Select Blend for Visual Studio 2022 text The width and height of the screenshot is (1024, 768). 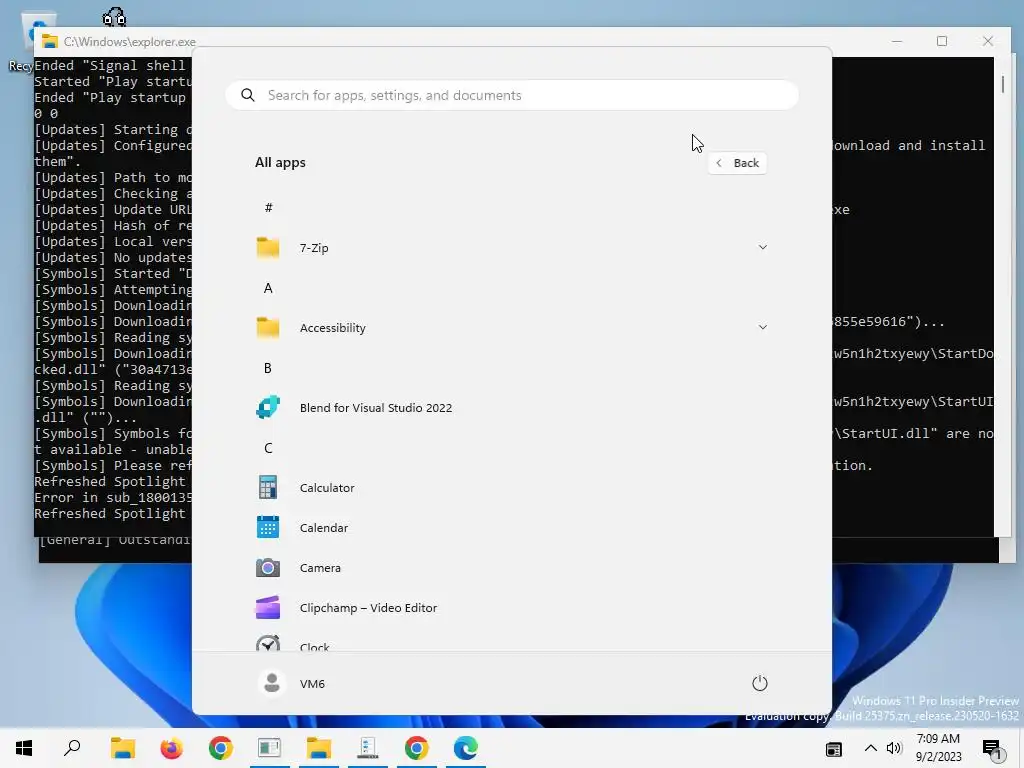point(376,408)
